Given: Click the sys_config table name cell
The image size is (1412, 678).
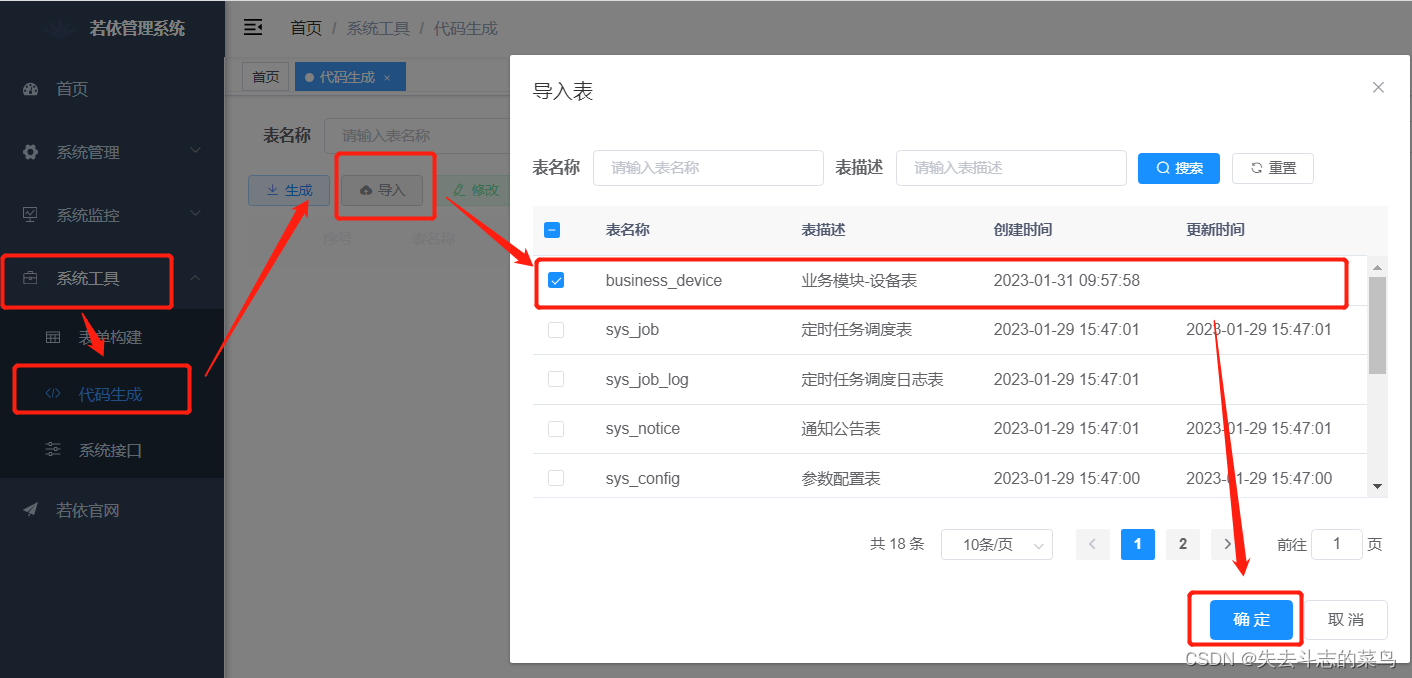Looking at the screenshot, I should pyautogui.click(x=643, y=478).
